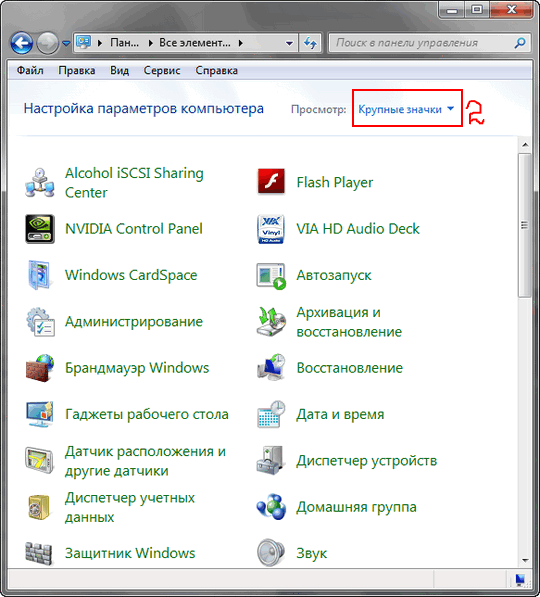540x597 pixels.
Task: Open the VIA HD Audio Deck icon
Action: 271,229
